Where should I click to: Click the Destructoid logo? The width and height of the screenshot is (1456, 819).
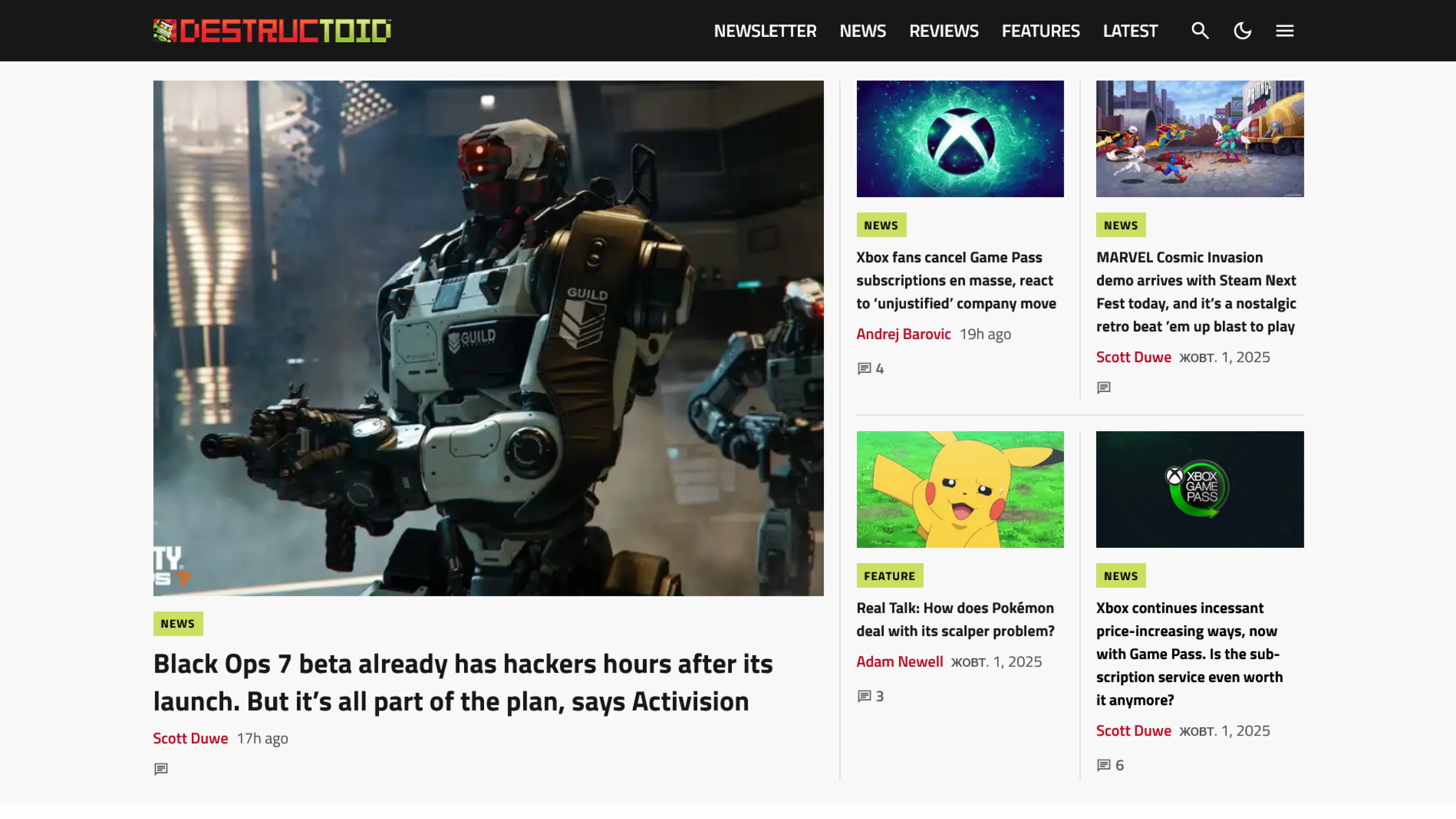pyautogui.click(x=272, y=30)
